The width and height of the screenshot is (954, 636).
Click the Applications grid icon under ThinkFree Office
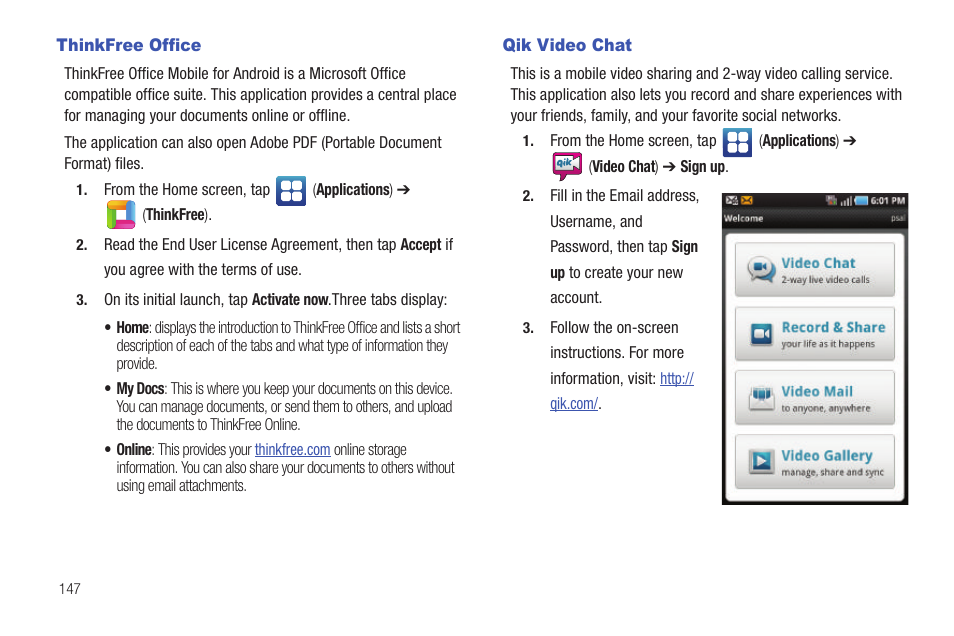[291, 190]
